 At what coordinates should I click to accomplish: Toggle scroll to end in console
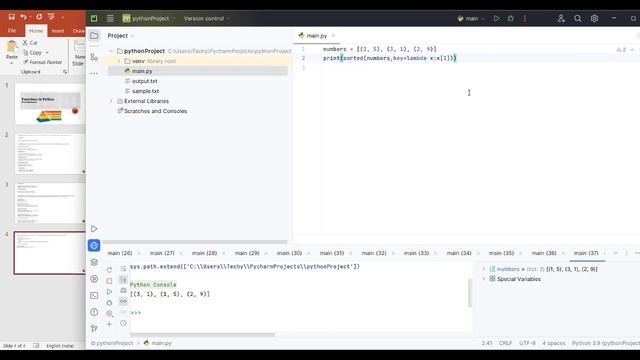point(123,280)
